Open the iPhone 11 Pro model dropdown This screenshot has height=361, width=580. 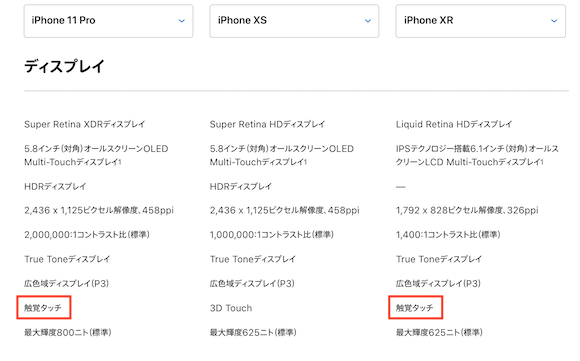point(108,21)
